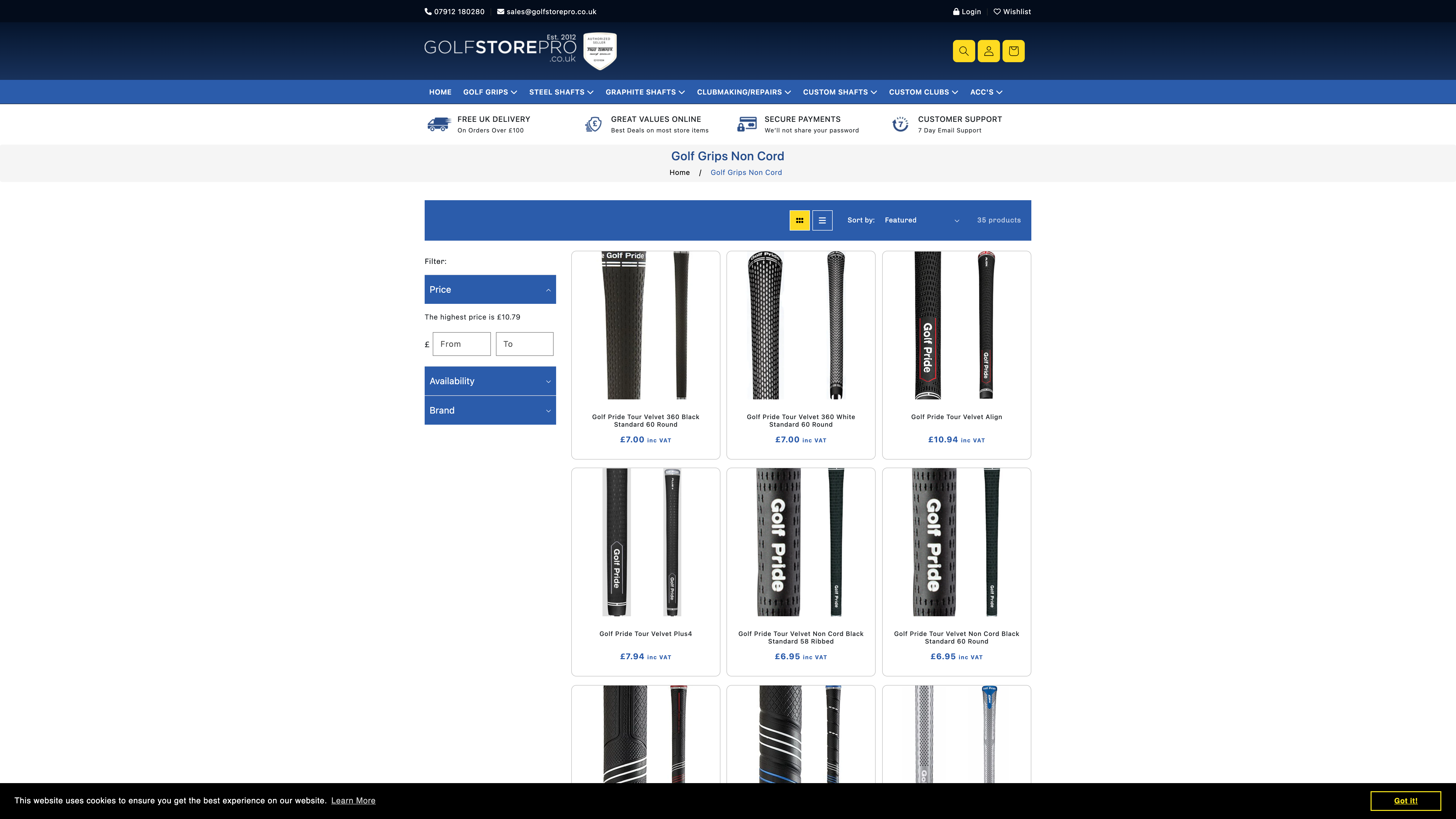Image resolution: width=1456 pixels, height=819 pixels.
Task: Open Non Cord Black 60 Round image
Action: [956, 543]
